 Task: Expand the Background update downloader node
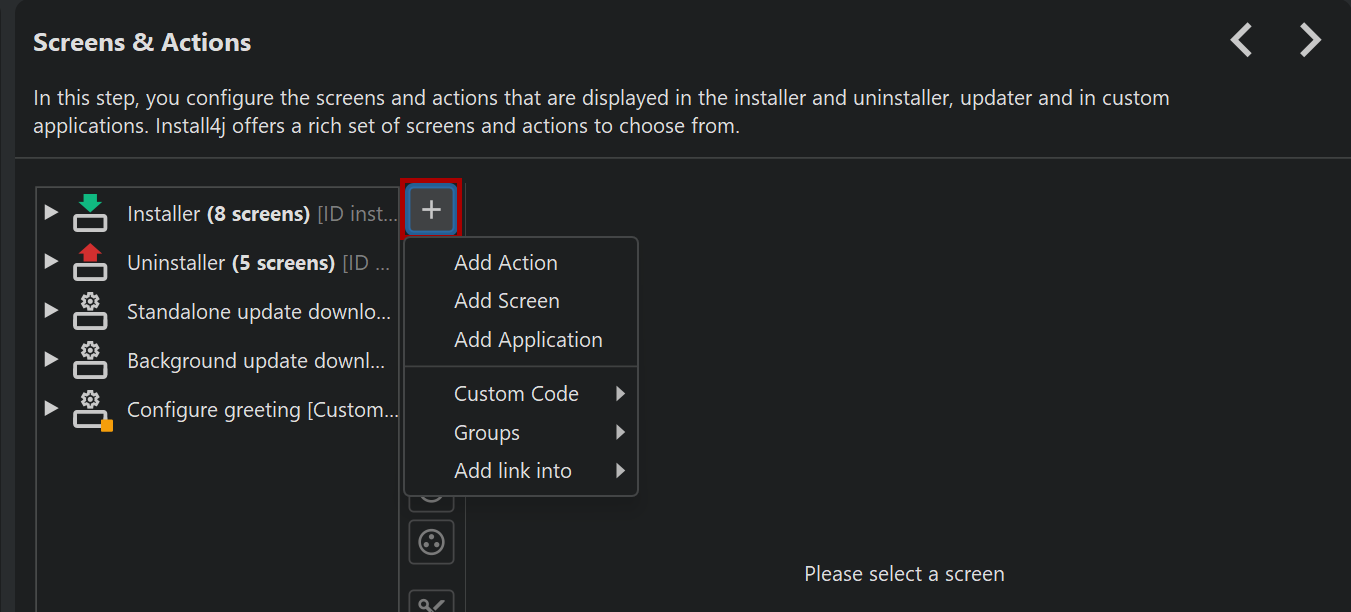[51, 359]
